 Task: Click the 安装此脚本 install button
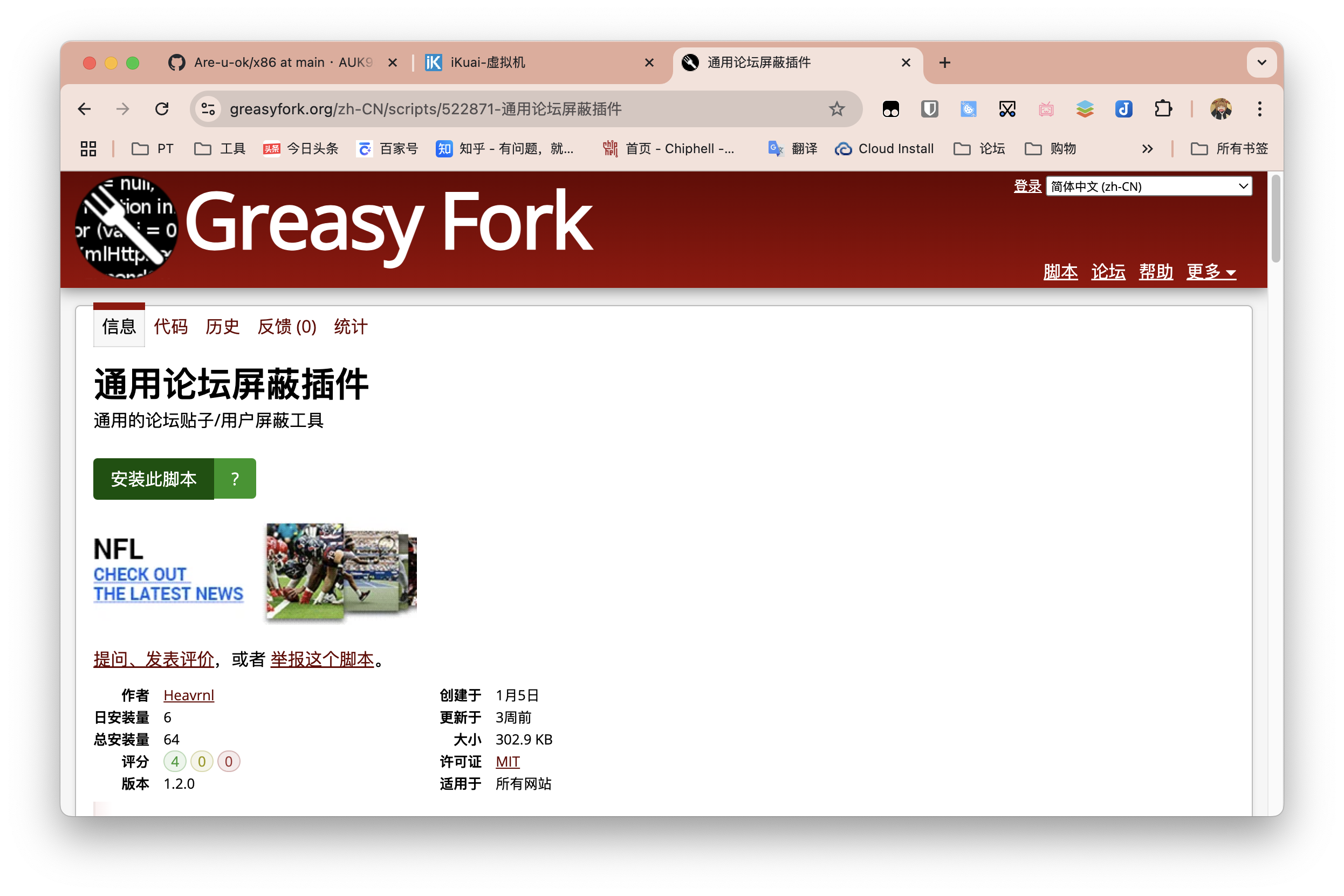tap(154, 478)
